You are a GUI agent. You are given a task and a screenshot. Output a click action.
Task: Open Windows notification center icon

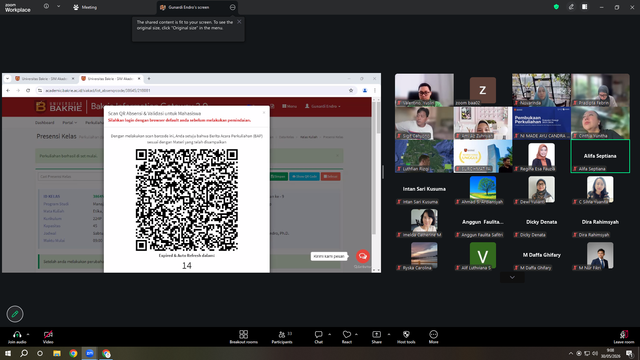click(630, 353)
